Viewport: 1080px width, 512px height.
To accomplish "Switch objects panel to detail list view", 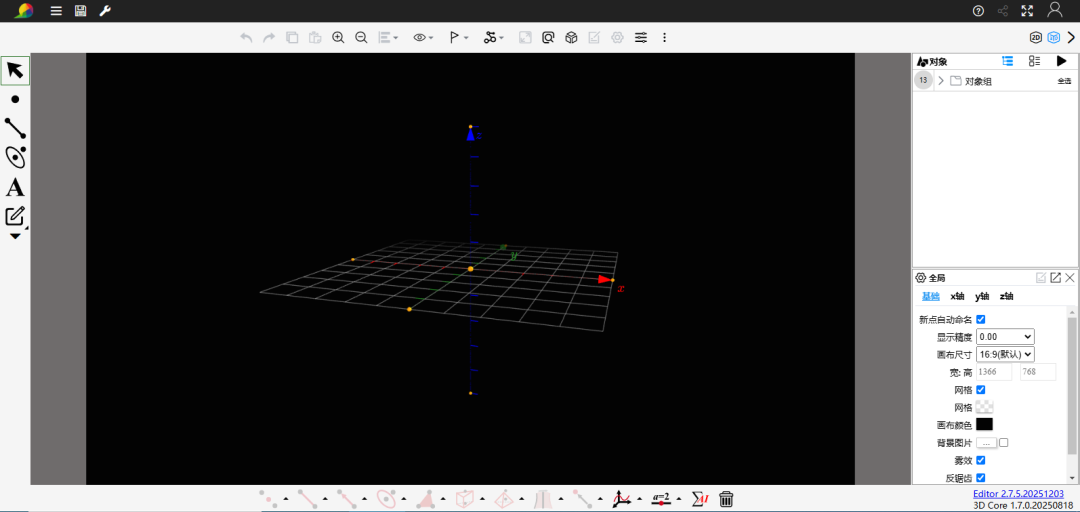I will point(1034,61).
